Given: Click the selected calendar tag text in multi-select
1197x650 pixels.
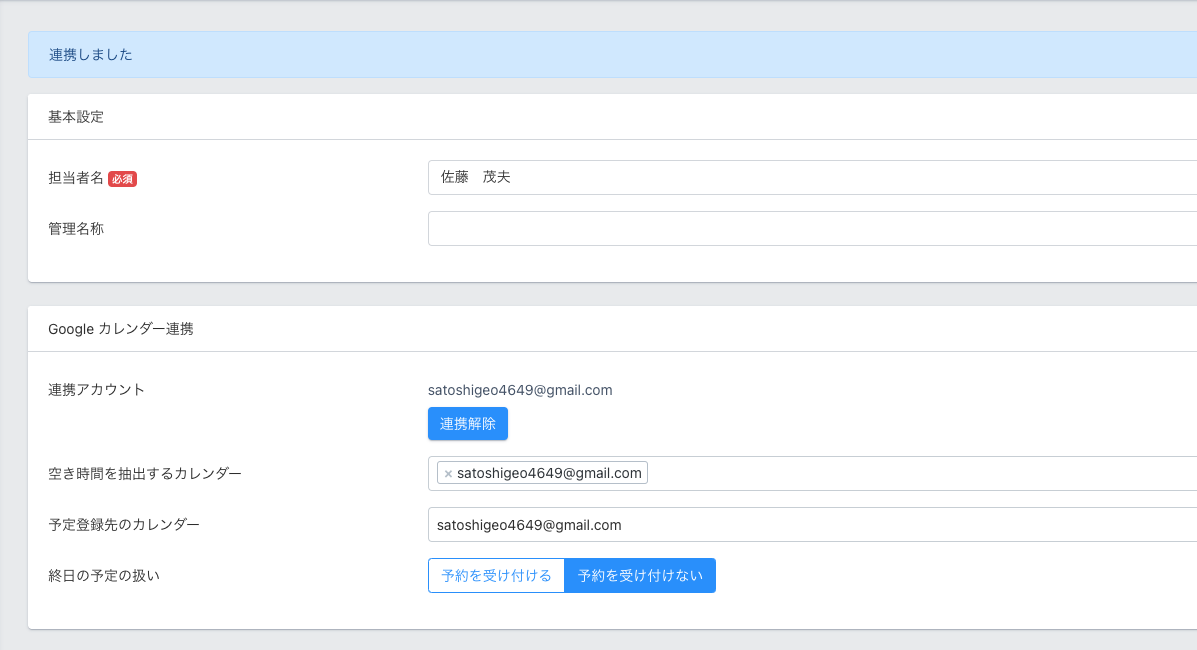Looking at the screenshot, I should point(549,474).
